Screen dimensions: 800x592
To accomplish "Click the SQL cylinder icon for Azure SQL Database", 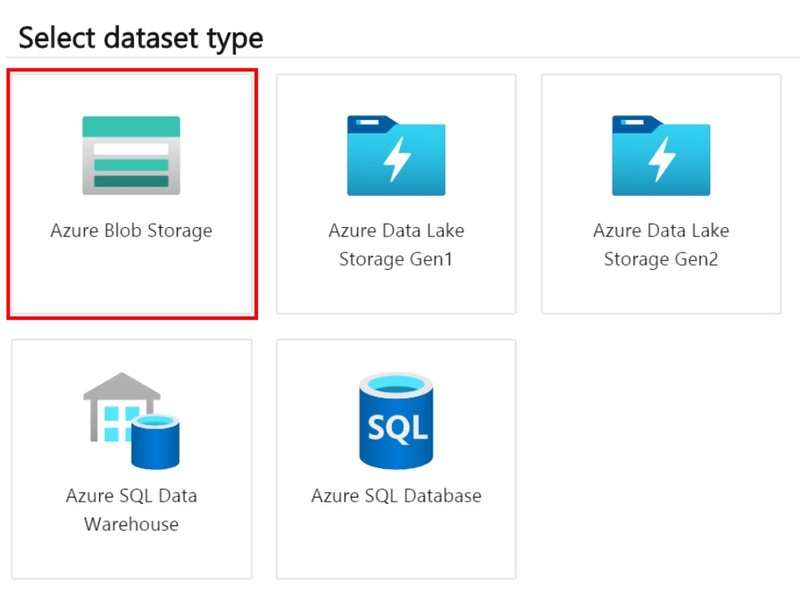I will coord(396,418).
